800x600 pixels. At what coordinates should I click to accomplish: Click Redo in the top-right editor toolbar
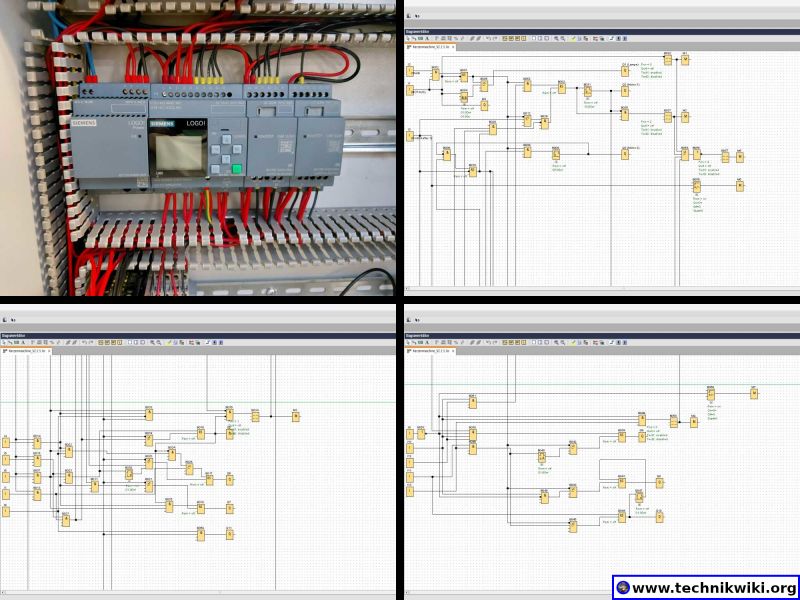click(x=494, y=38)
